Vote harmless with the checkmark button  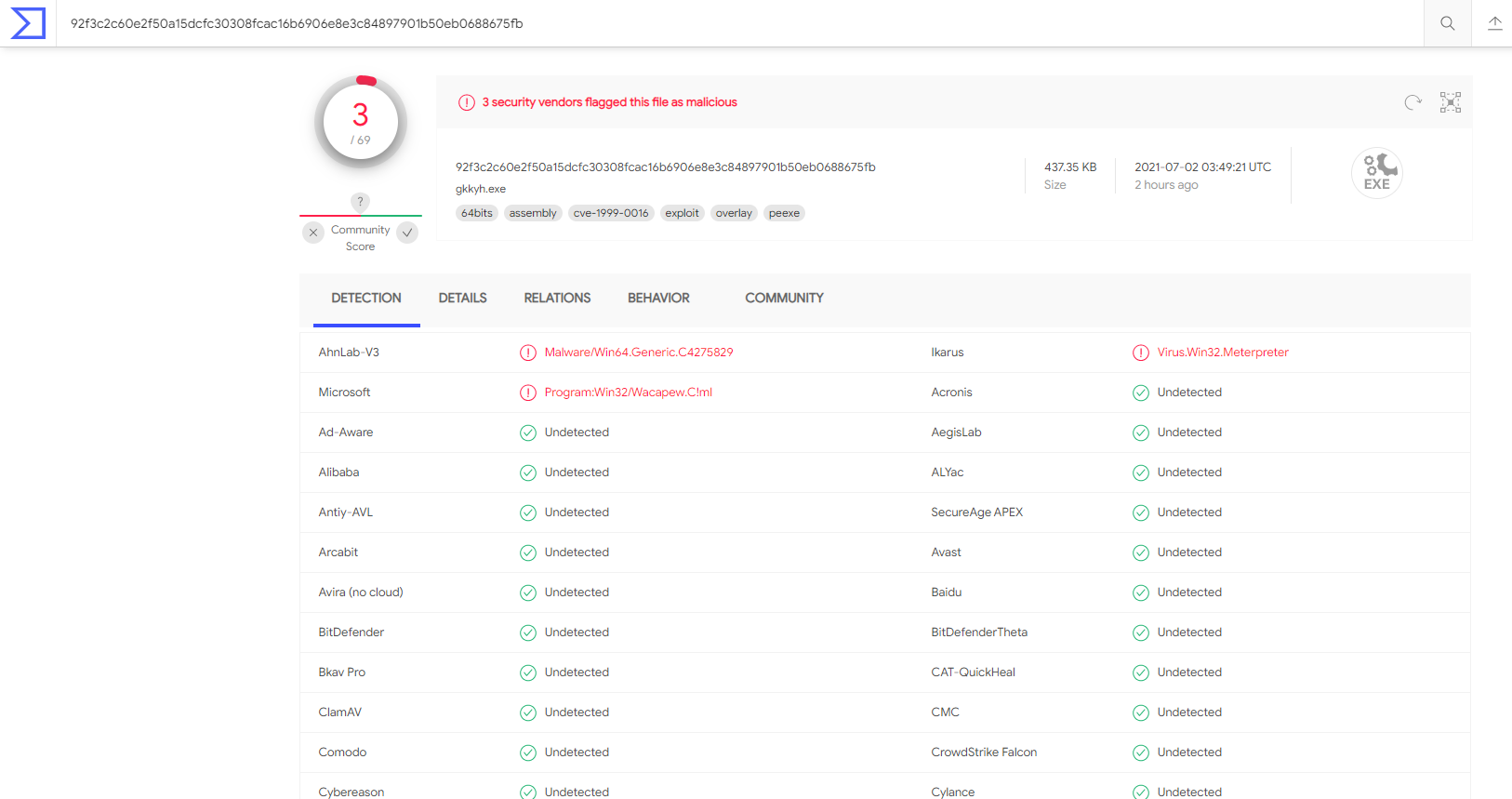click(407, 233)
